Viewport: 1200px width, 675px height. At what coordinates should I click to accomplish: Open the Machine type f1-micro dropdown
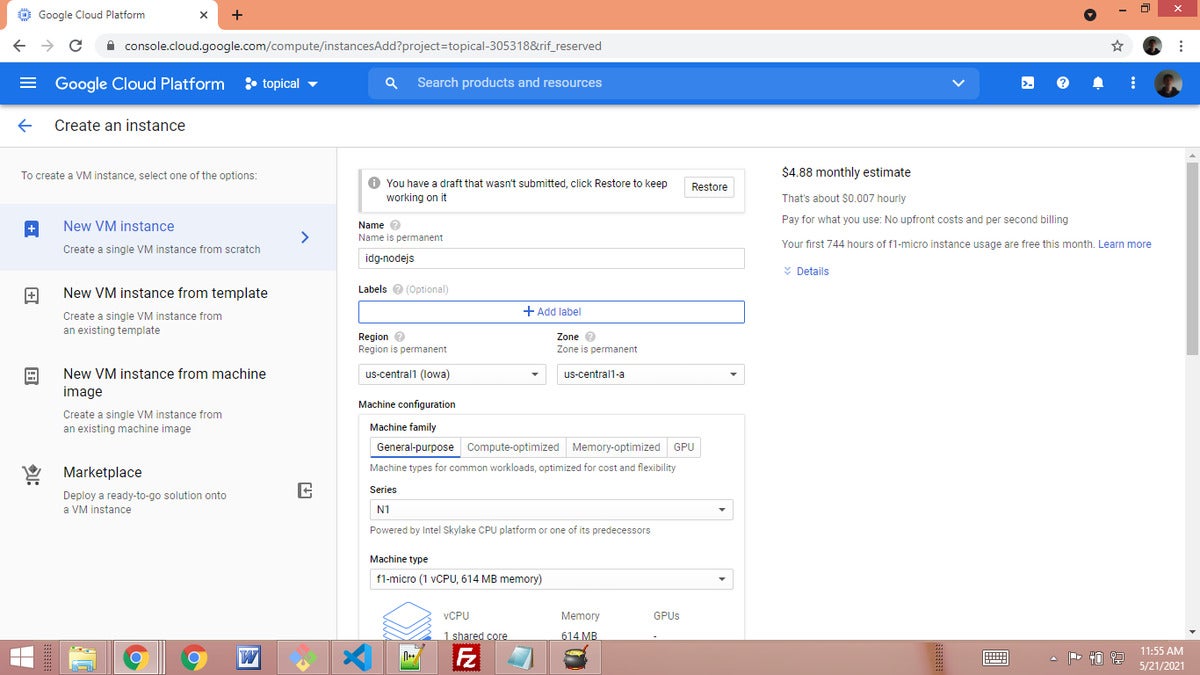click(x=551, y=579)
